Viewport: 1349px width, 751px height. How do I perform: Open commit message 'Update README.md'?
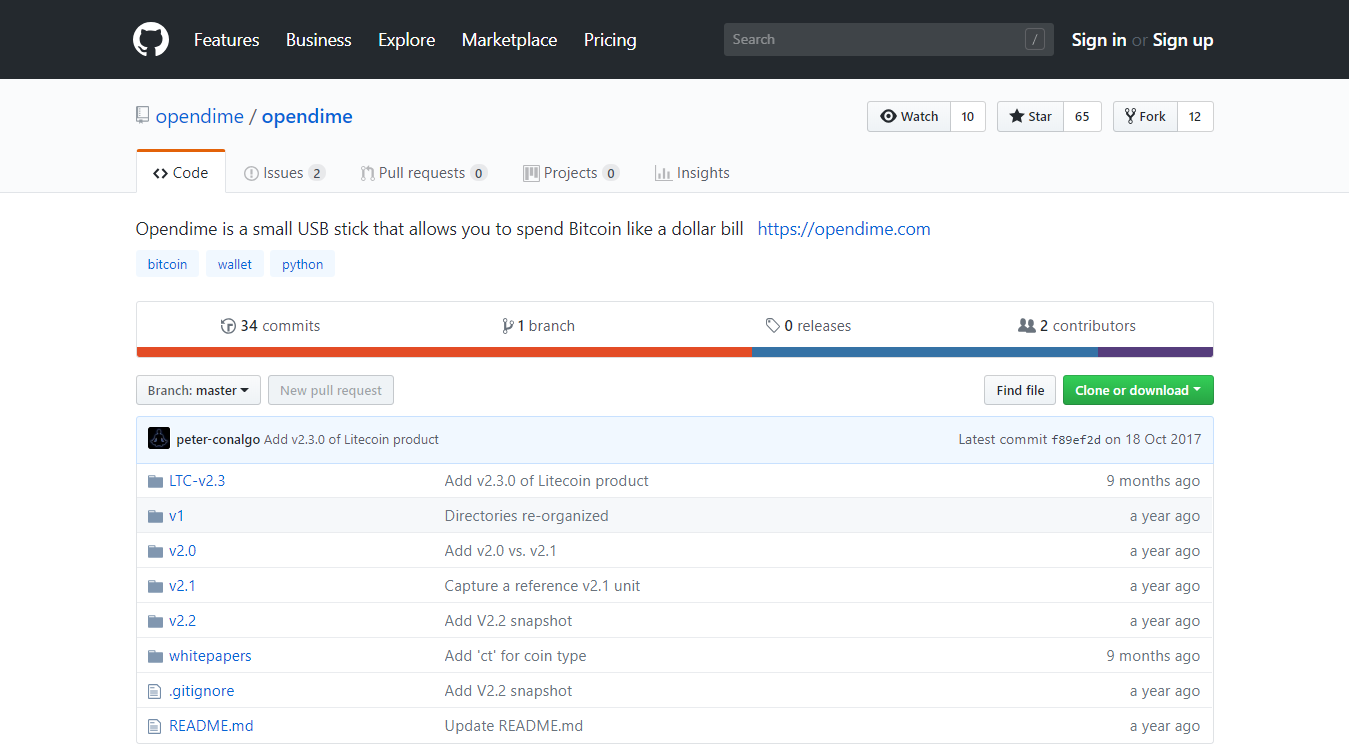[x=513, y=726]
